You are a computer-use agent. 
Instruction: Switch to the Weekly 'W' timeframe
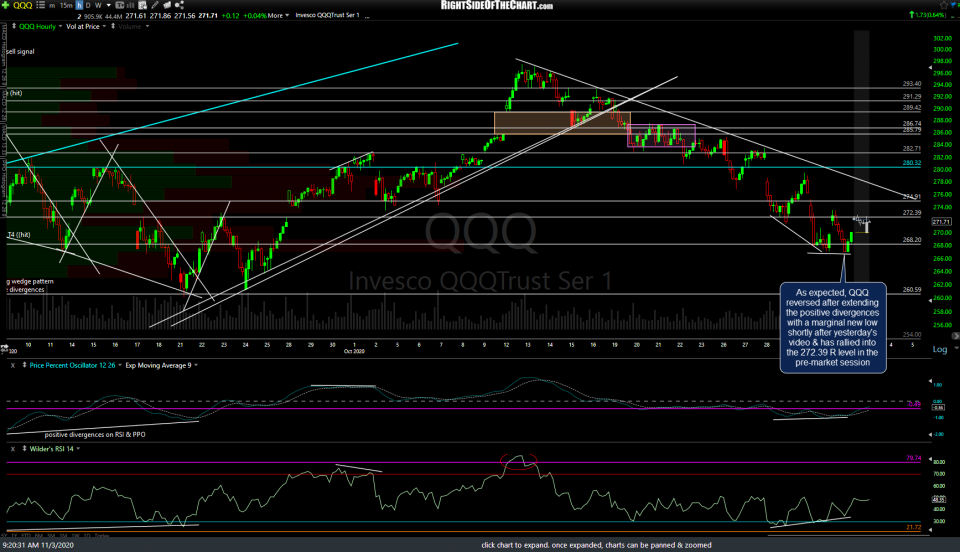[98, 6]
